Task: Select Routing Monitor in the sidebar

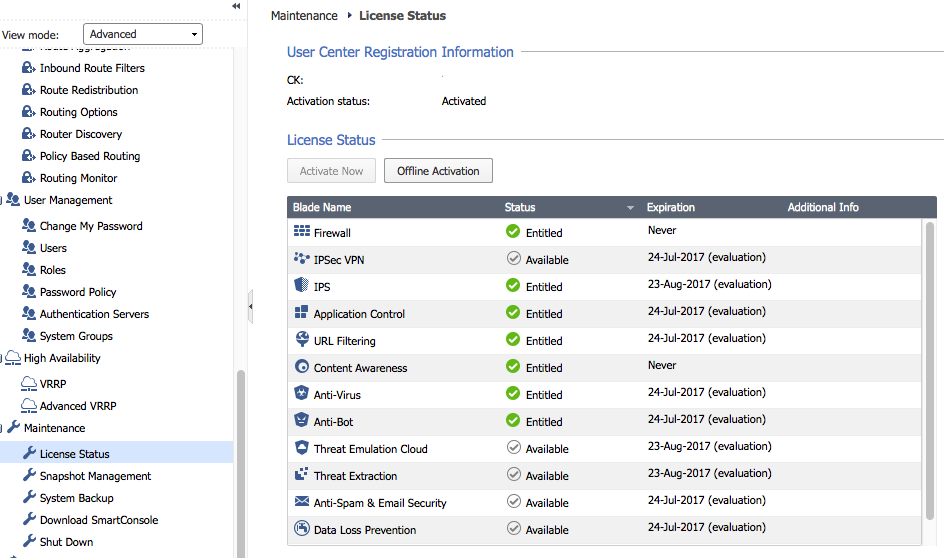Action: pos(78,178)
